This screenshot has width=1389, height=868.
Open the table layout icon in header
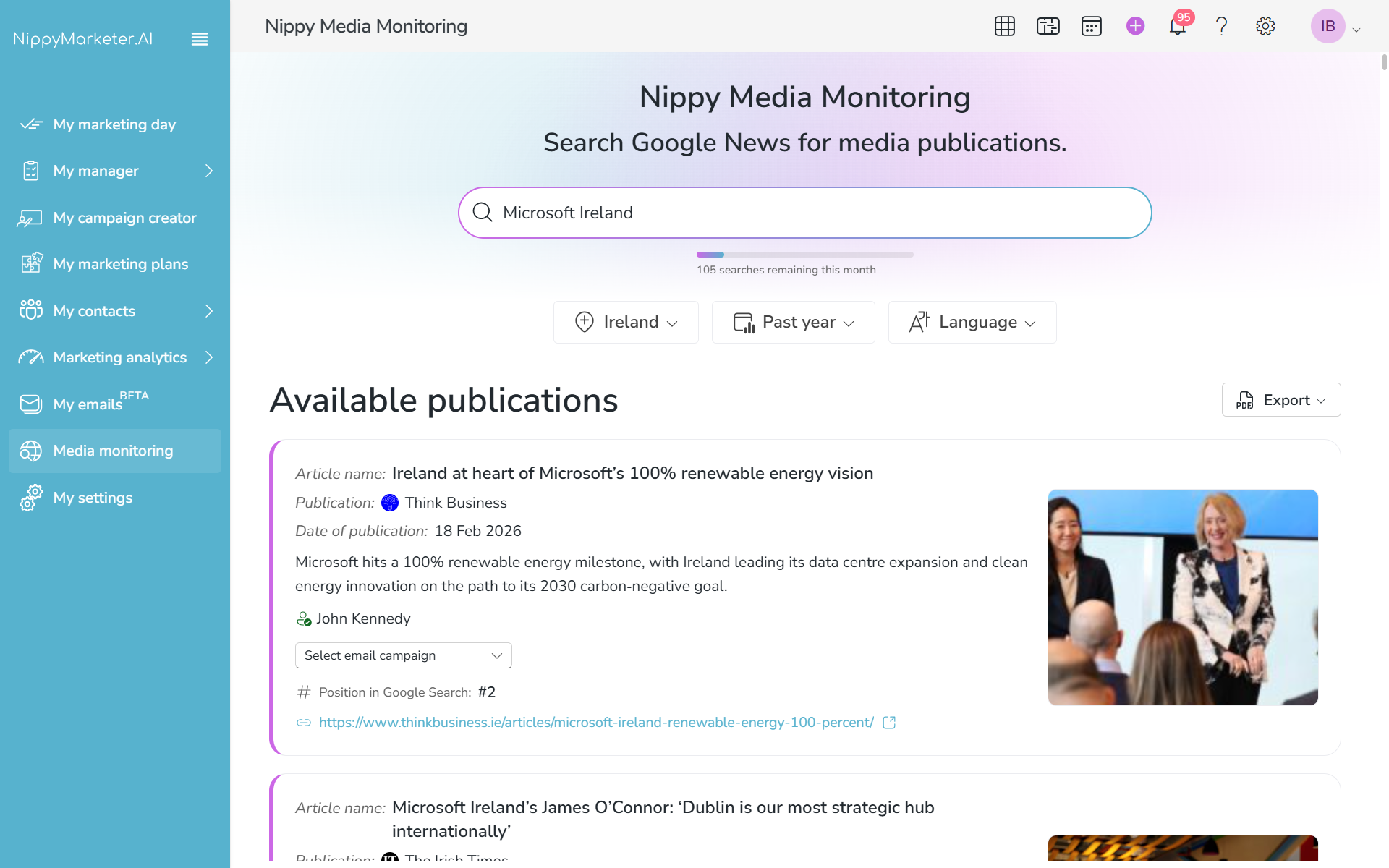click(x=1048, y=26)
